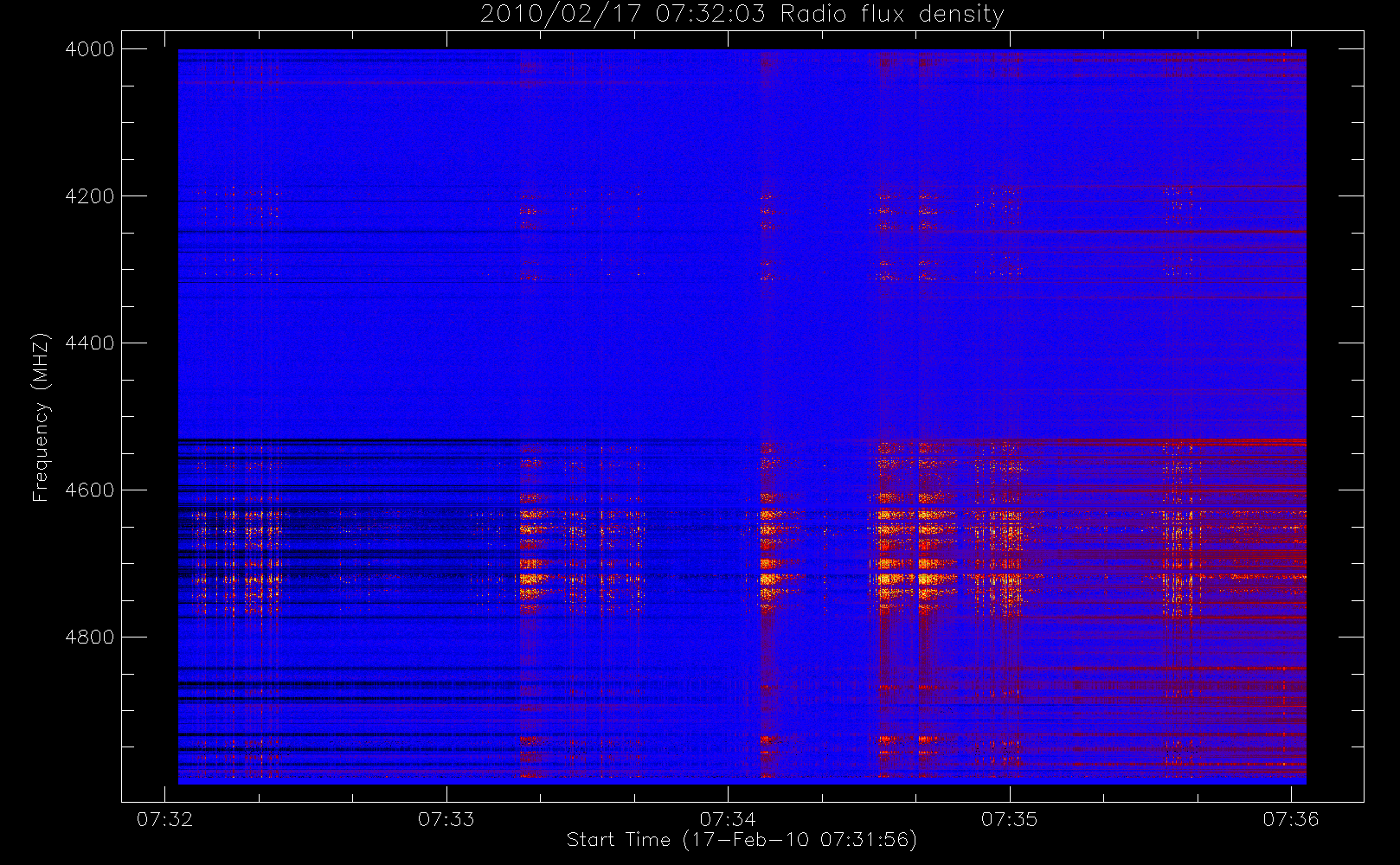Image resolution: width=1400 pixels, height=865 pixels.
Task: Select the 4400 frequency tick label
Action: point(90,343)
